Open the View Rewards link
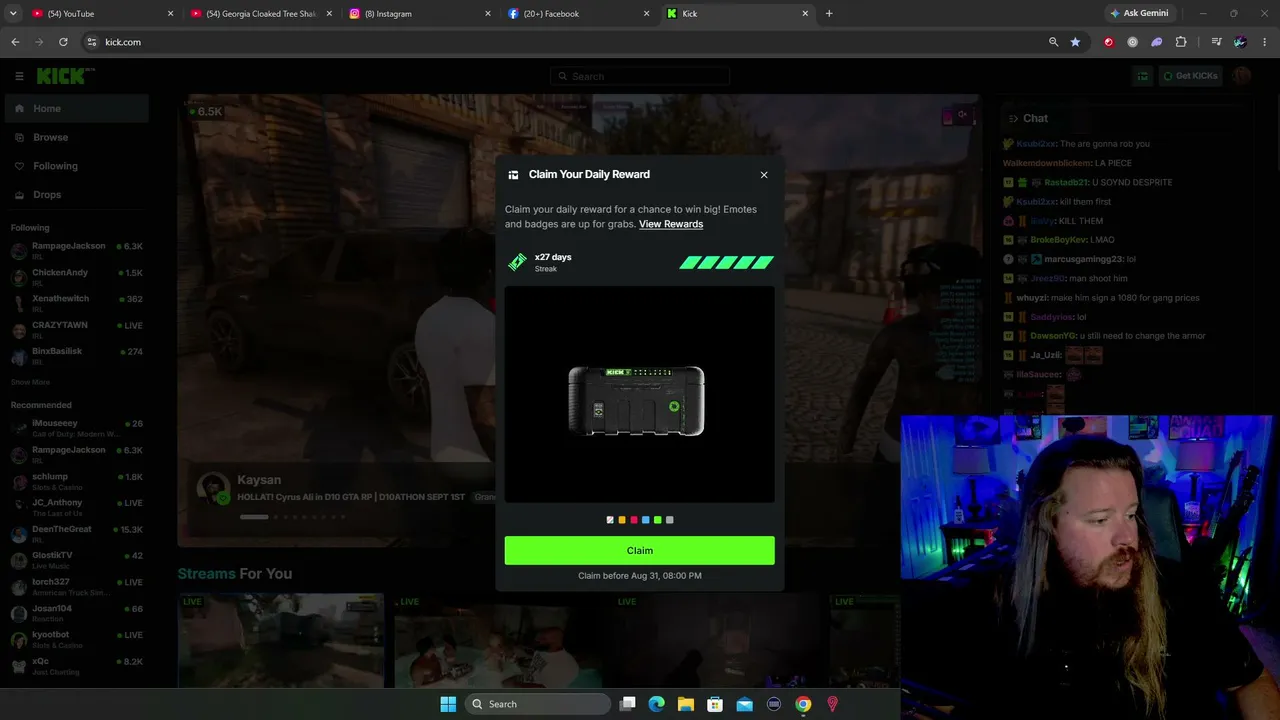Screen dimensions: 1280x720 (671, 224)
